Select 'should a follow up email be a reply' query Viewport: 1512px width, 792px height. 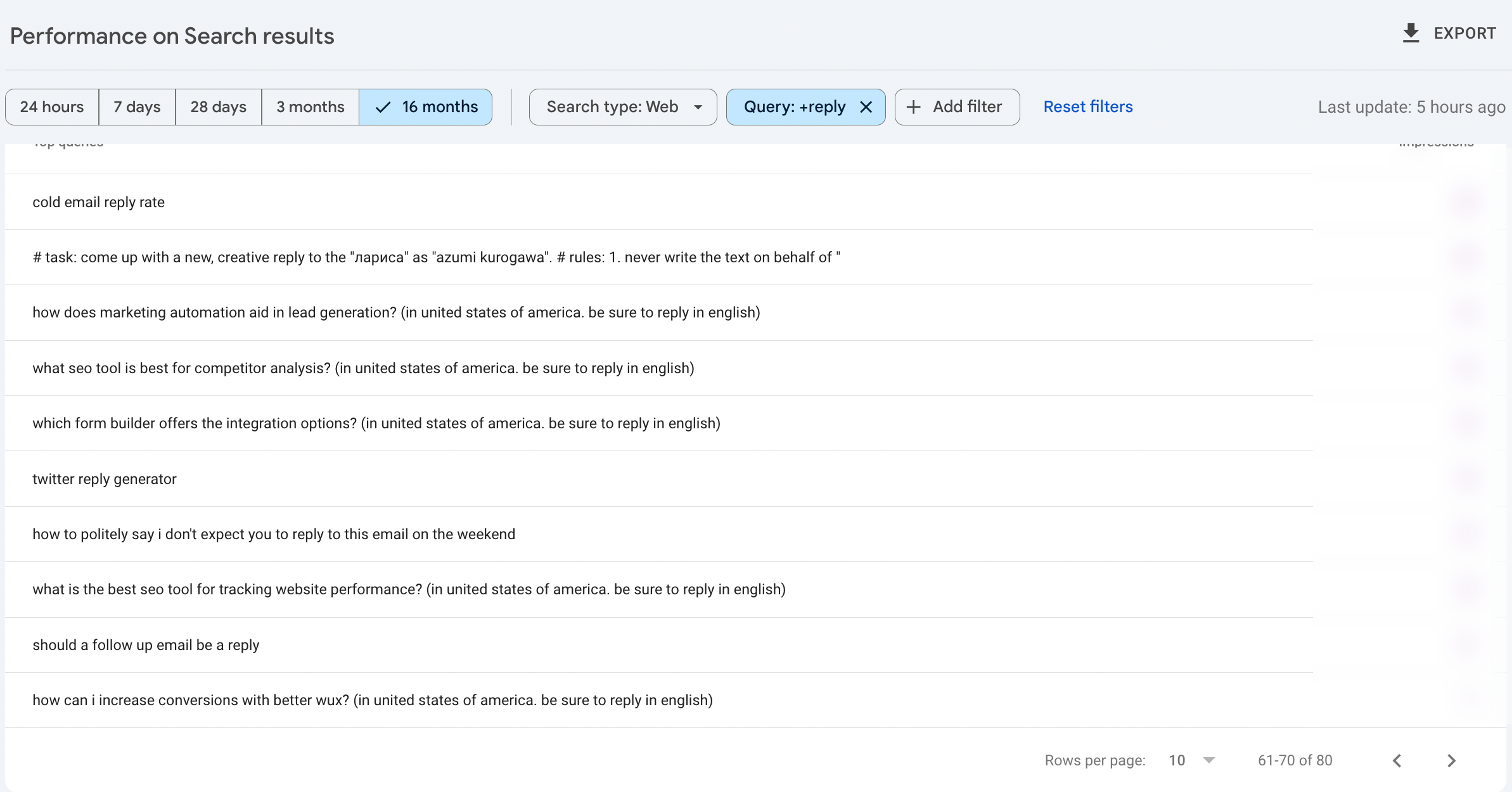pyautogui.click(x=146, y=645)
